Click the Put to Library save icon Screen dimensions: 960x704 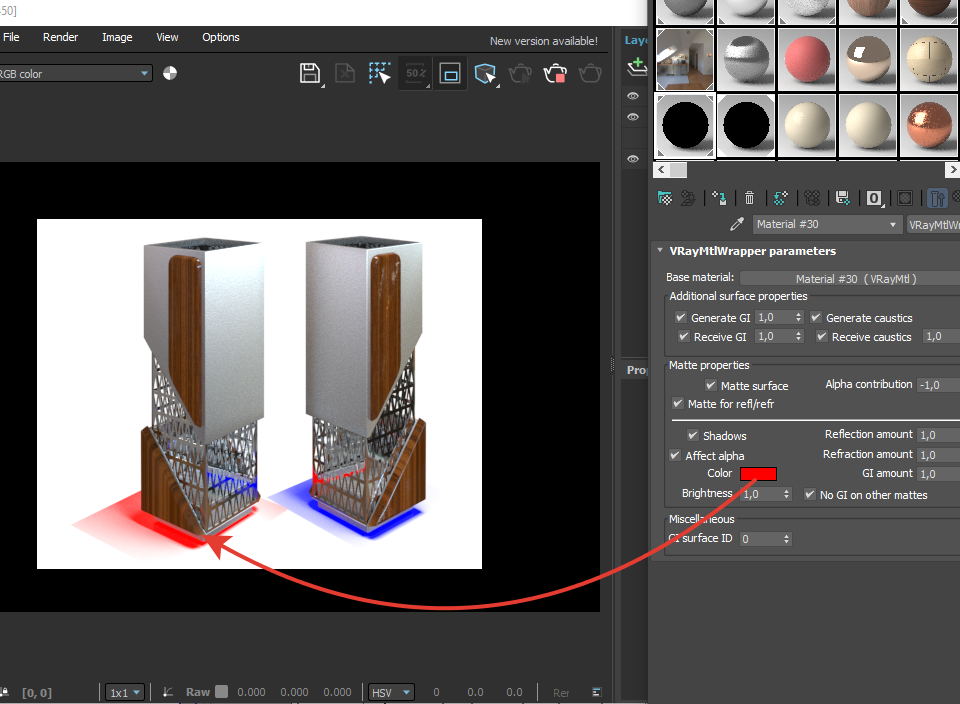842,198
